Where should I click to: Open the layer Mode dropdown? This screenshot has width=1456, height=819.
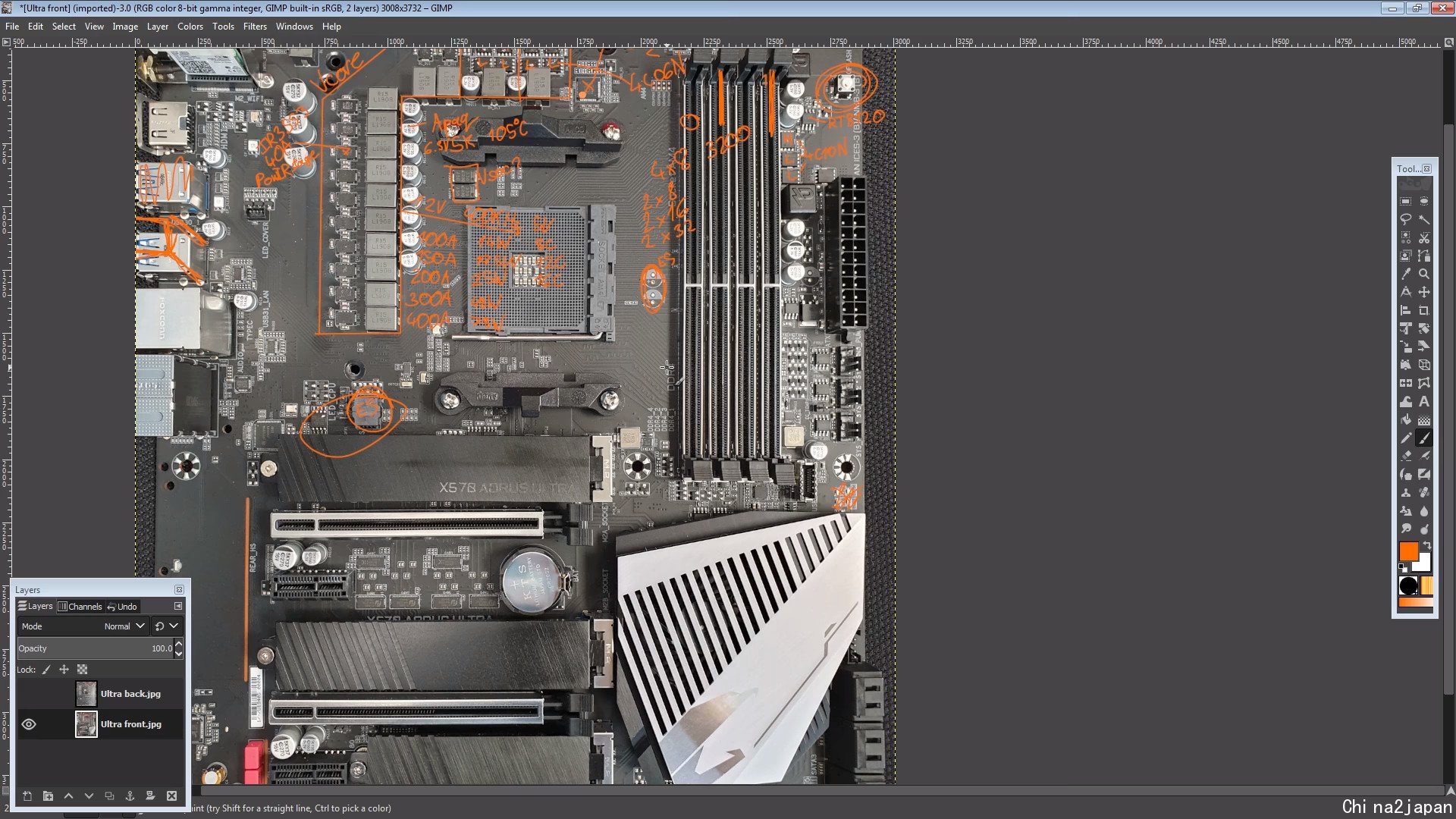(x=83, y=626)
